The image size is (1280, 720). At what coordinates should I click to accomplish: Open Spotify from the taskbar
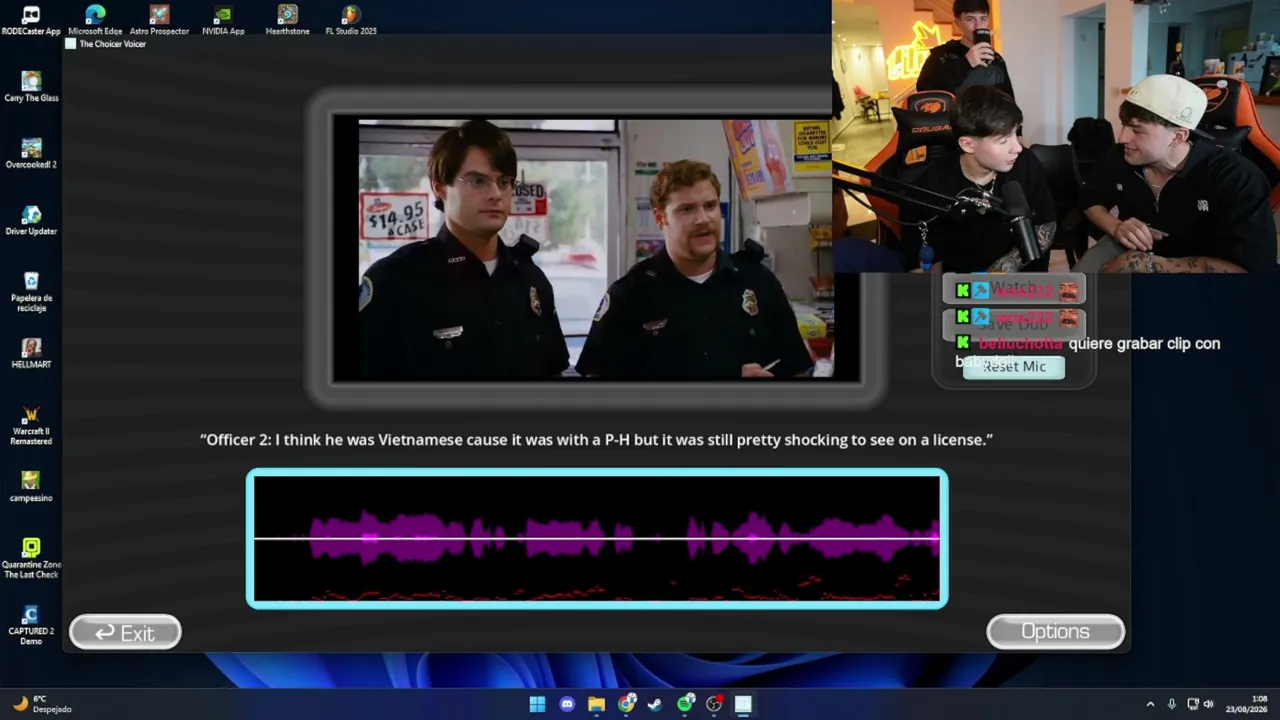[x=685, y=704]
